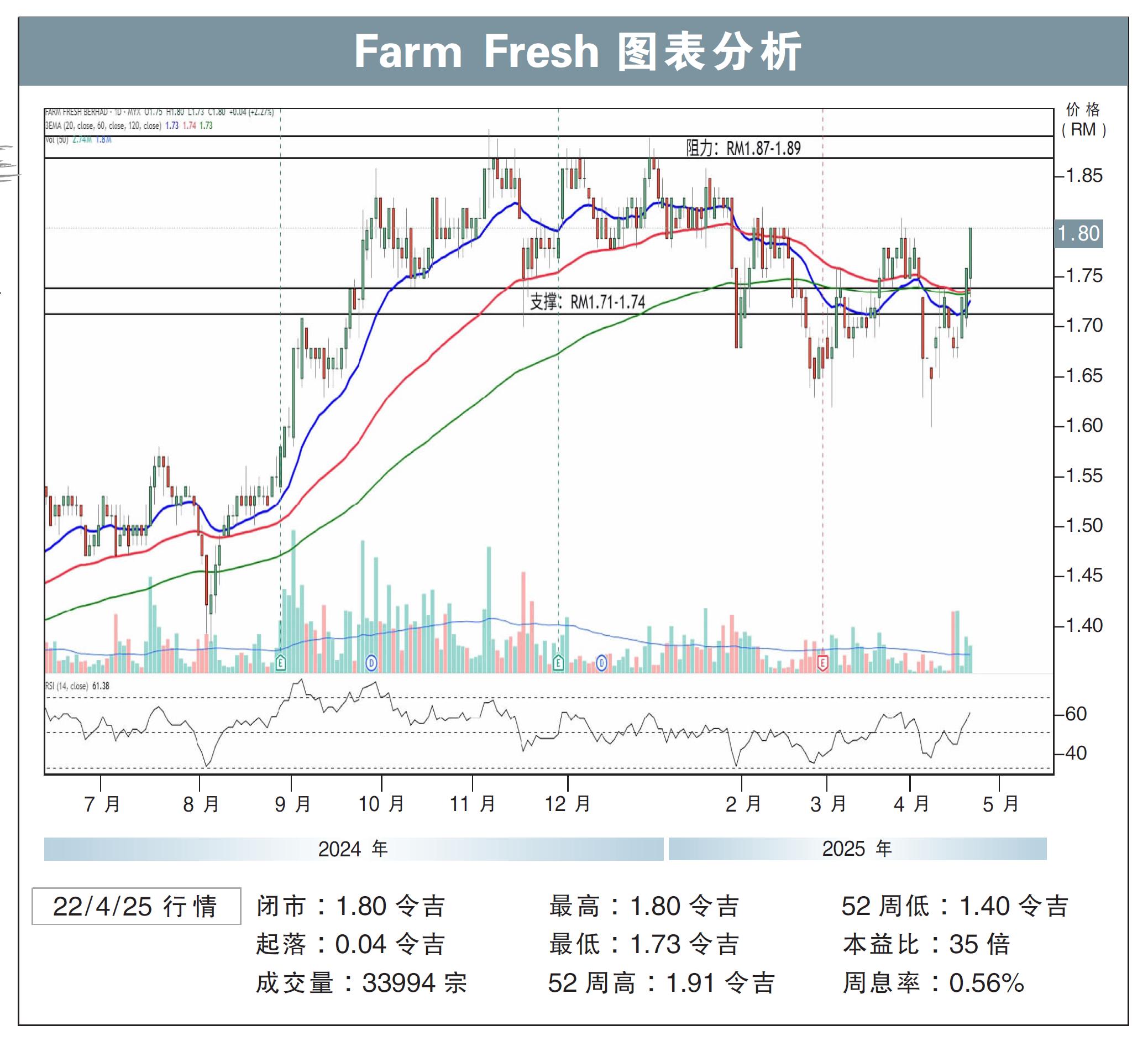Click the 成交量:33994 宗 volume value
The image size is (1148, 1041).
pyautogui.click(x=361, y=983)
